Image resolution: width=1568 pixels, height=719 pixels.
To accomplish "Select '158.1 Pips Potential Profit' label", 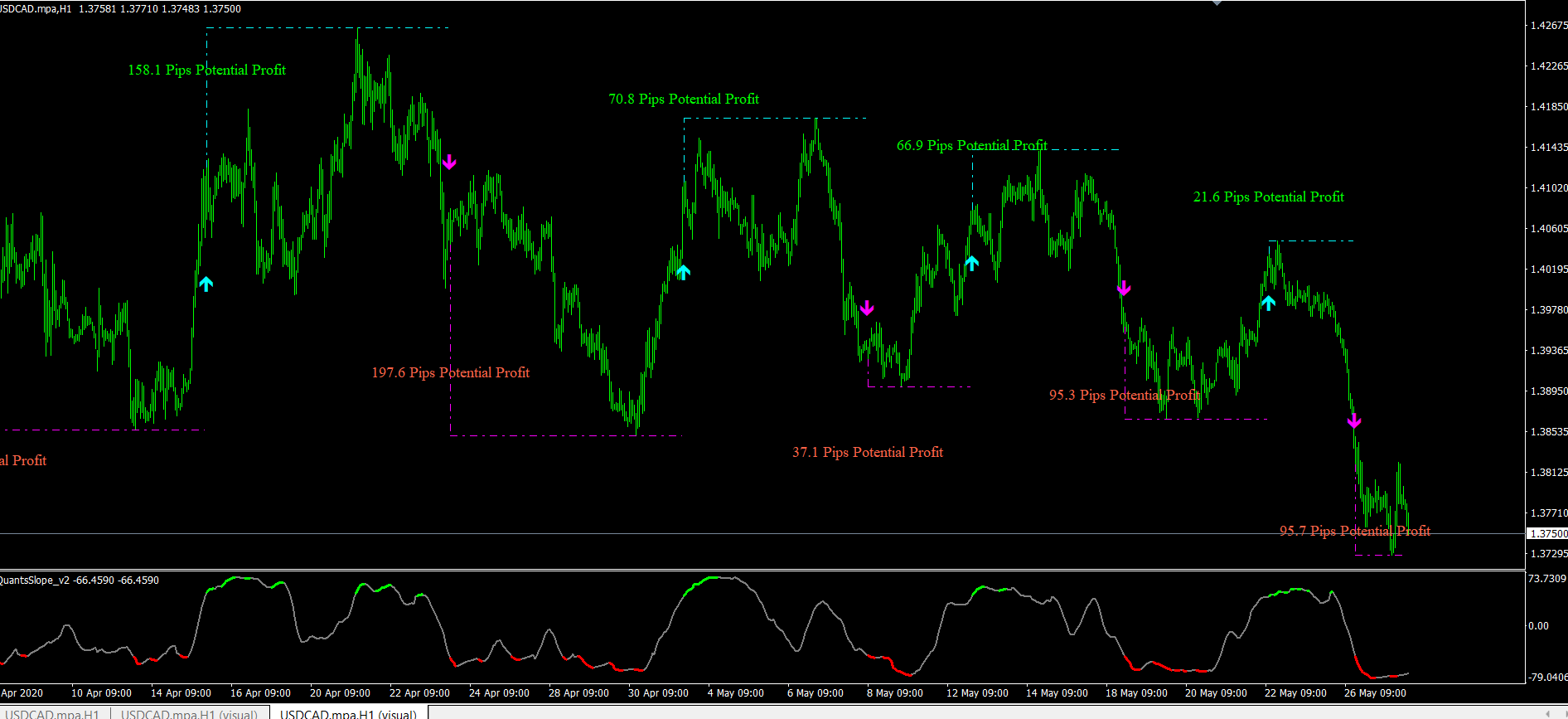I will click(206, 70).
